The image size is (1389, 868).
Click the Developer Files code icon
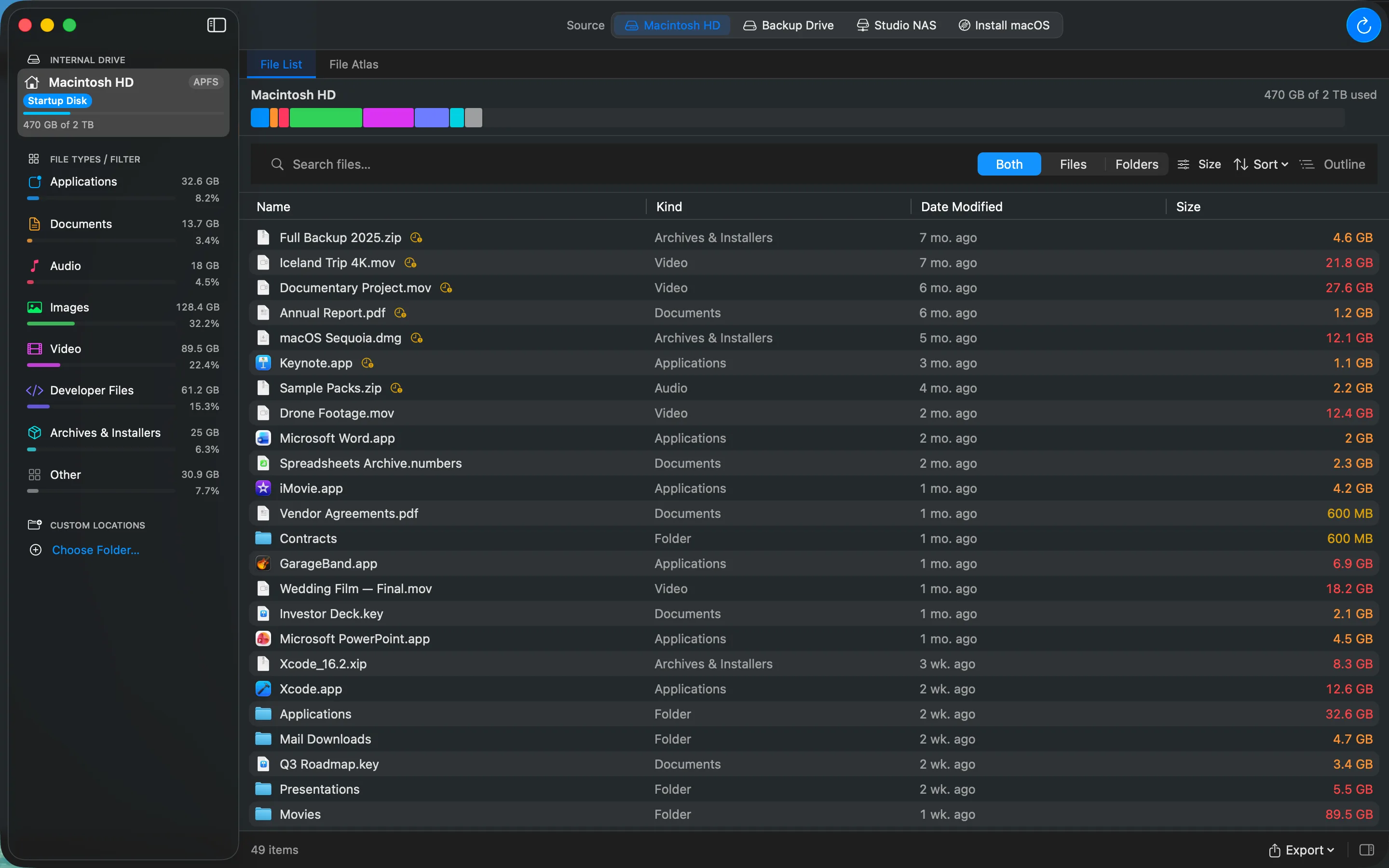[x=34, y=391]
